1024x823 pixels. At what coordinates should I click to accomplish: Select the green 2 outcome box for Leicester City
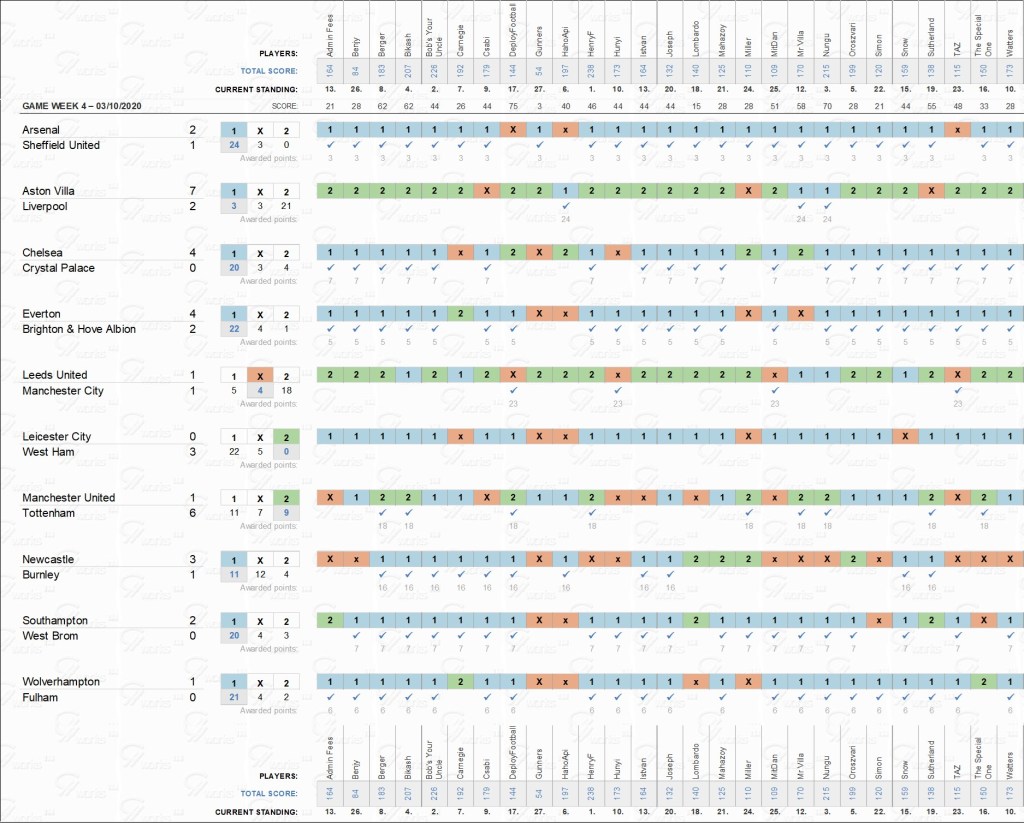[285, 437]
